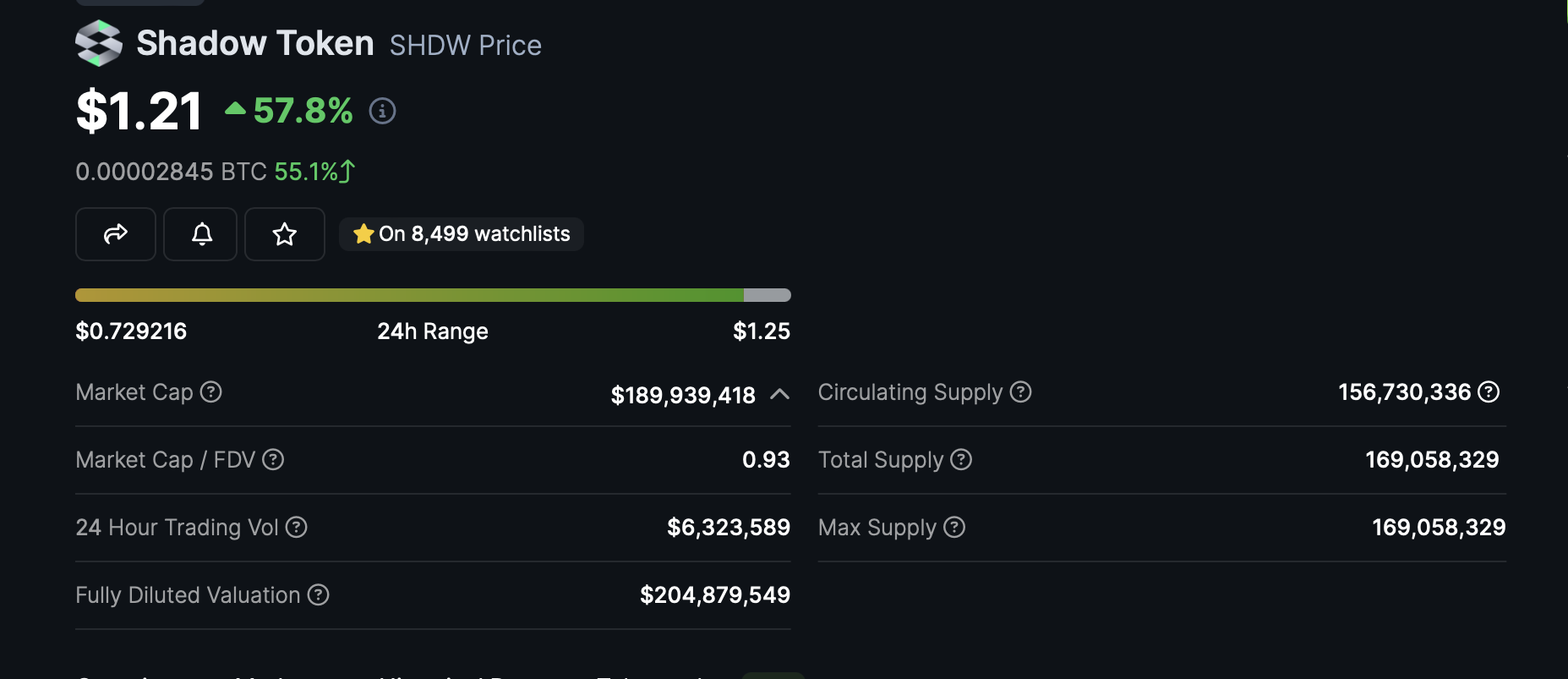Click the 24 Hour Trading Vol help icon
The width and height of the screenshot is (1568, 679).
(297, 527)
